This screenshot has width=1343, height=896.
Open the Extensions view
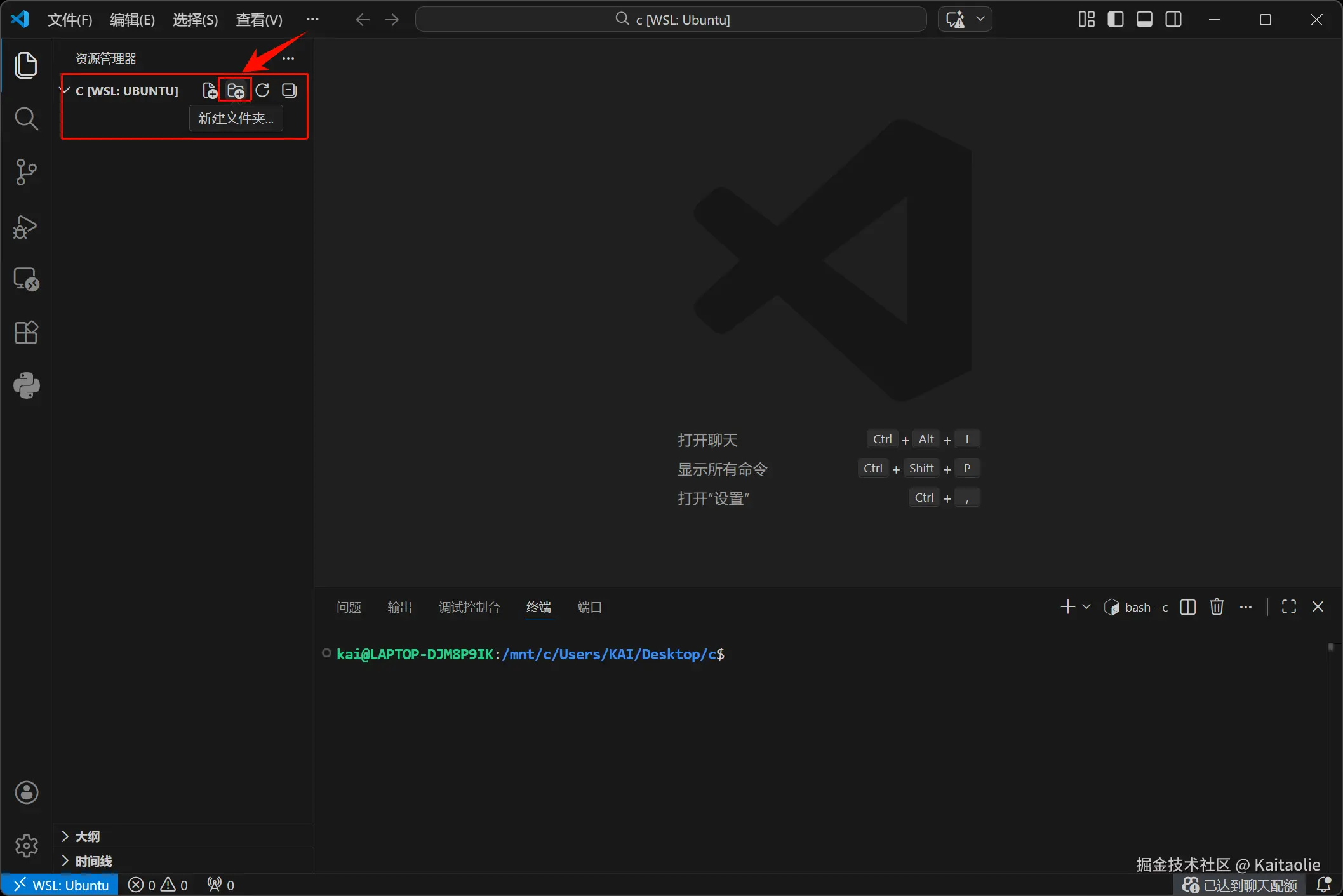[26, 332]
